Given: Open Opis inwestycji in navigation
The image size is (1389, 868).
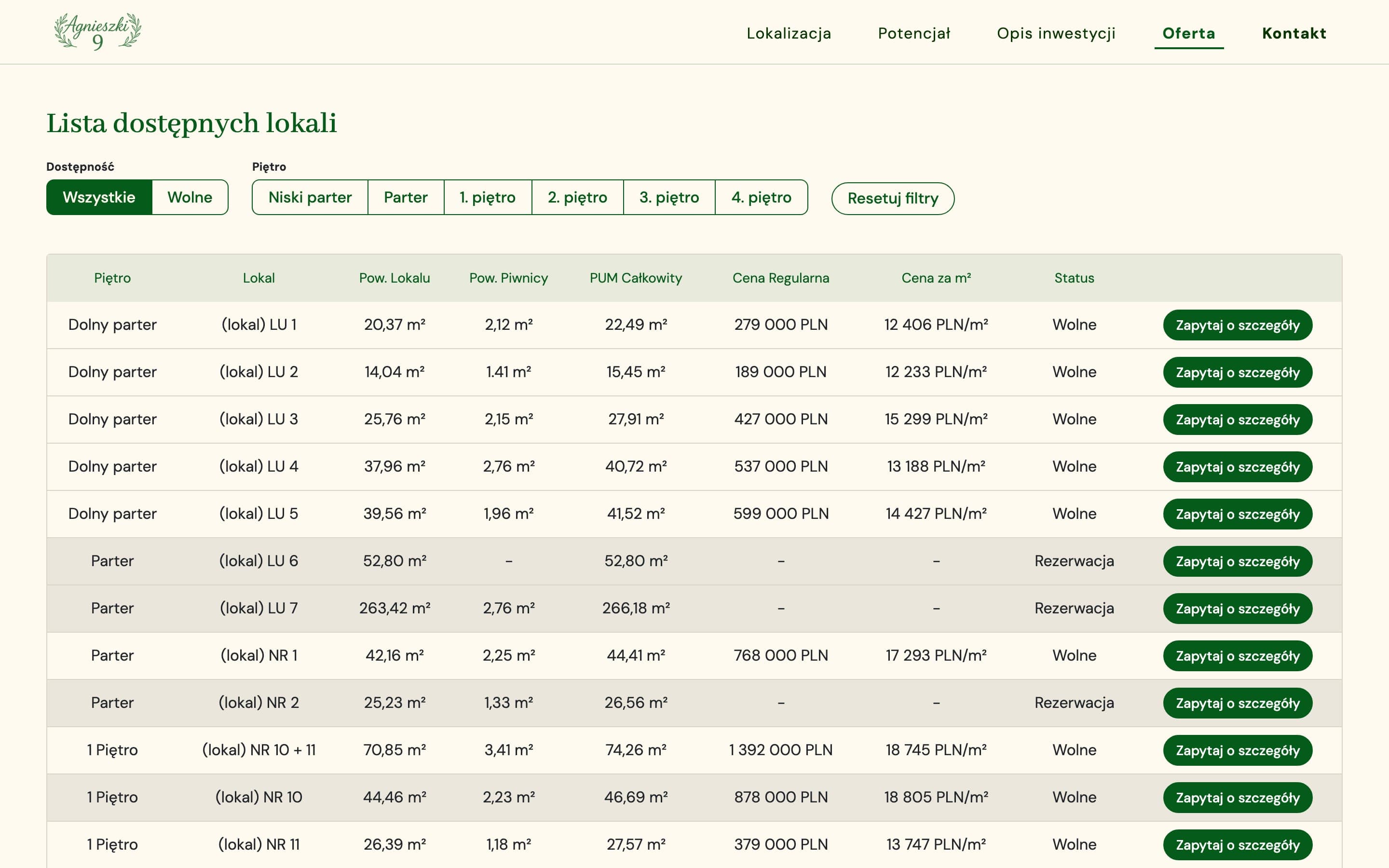Looking at the screenshot, I should (x=1056, y=33).
